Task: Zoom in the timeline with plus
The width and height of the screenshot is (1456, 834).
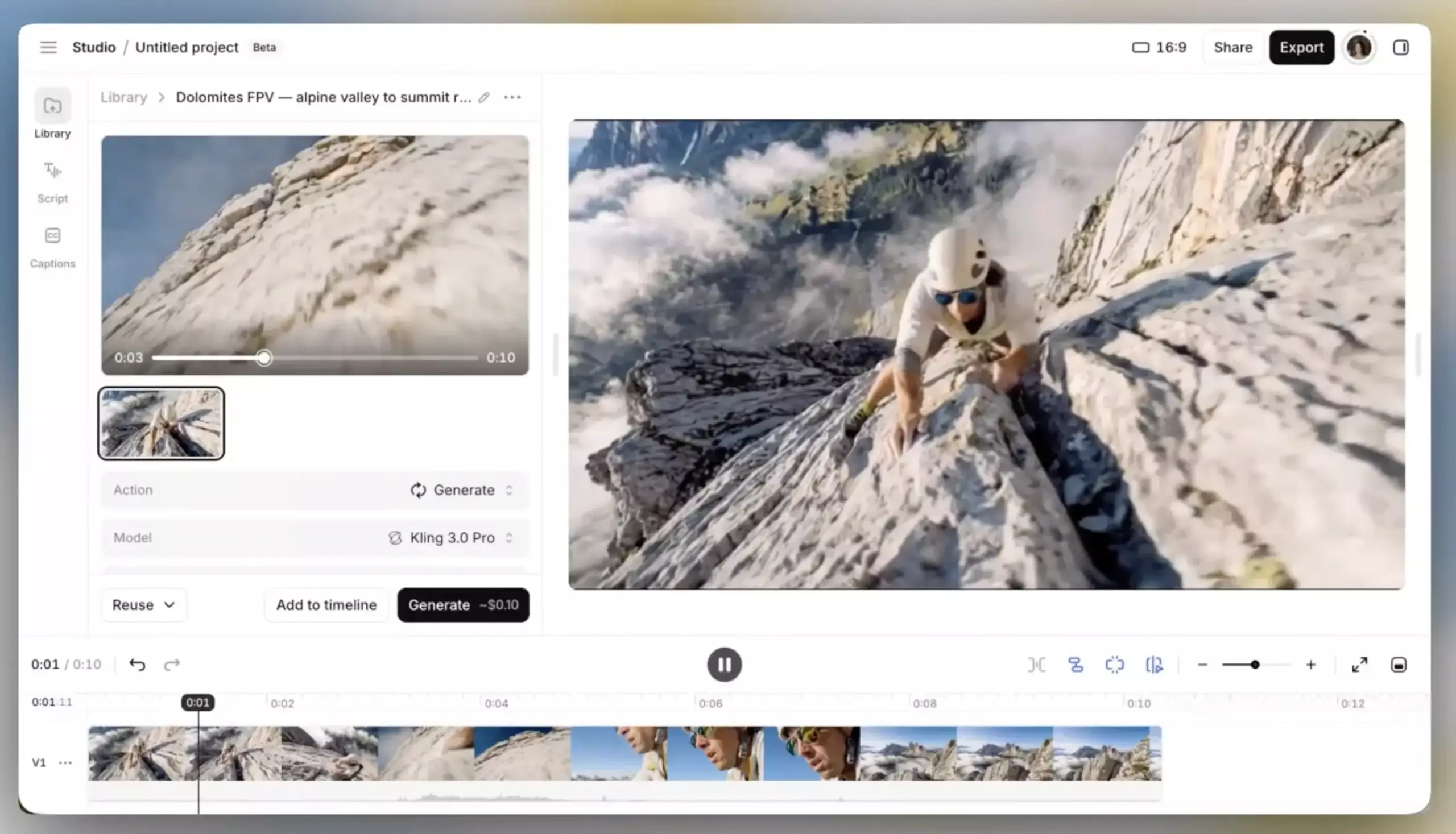Action: coord(1310,665)
